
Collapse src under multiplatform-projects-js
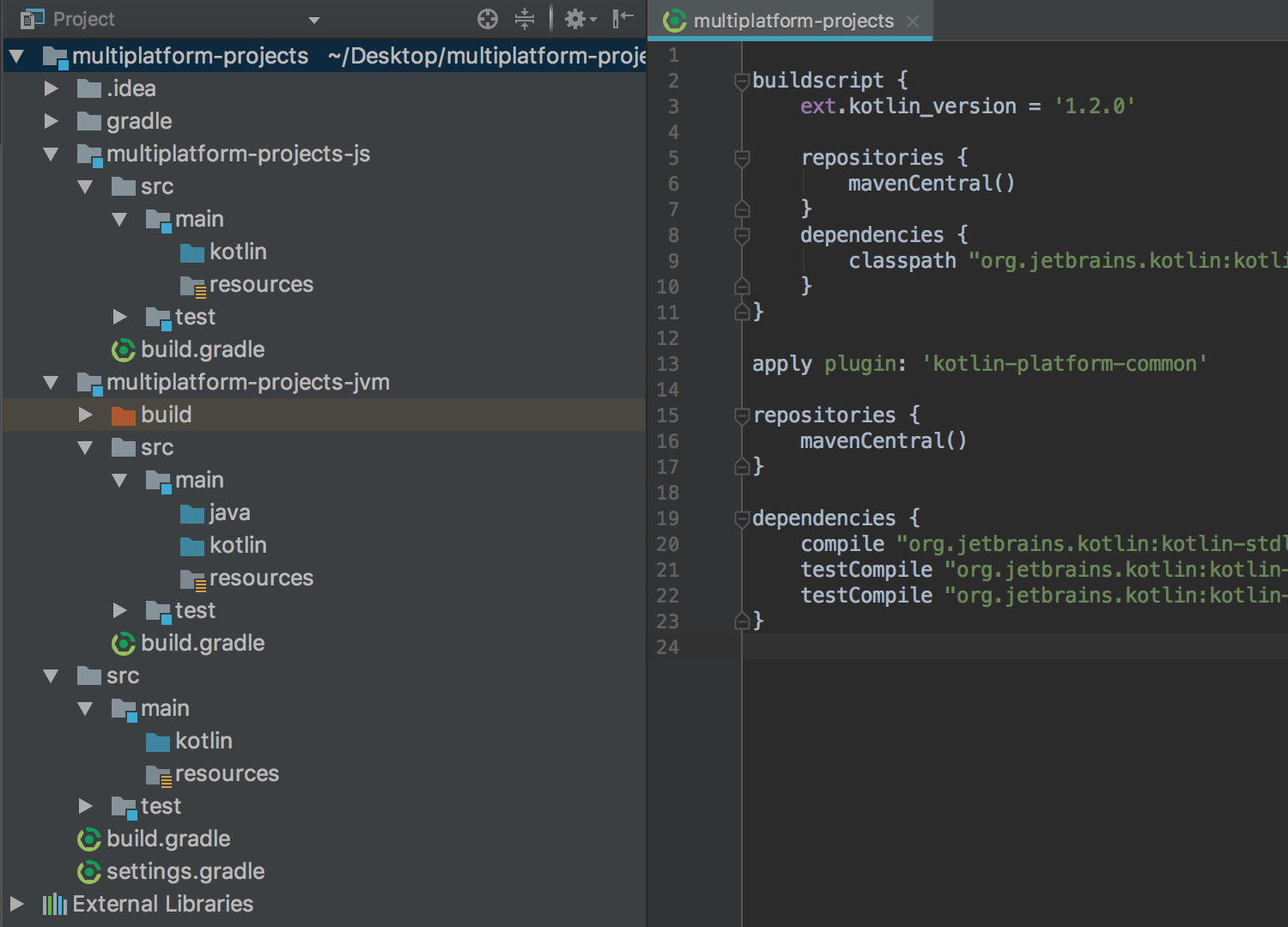pos(85,187)
